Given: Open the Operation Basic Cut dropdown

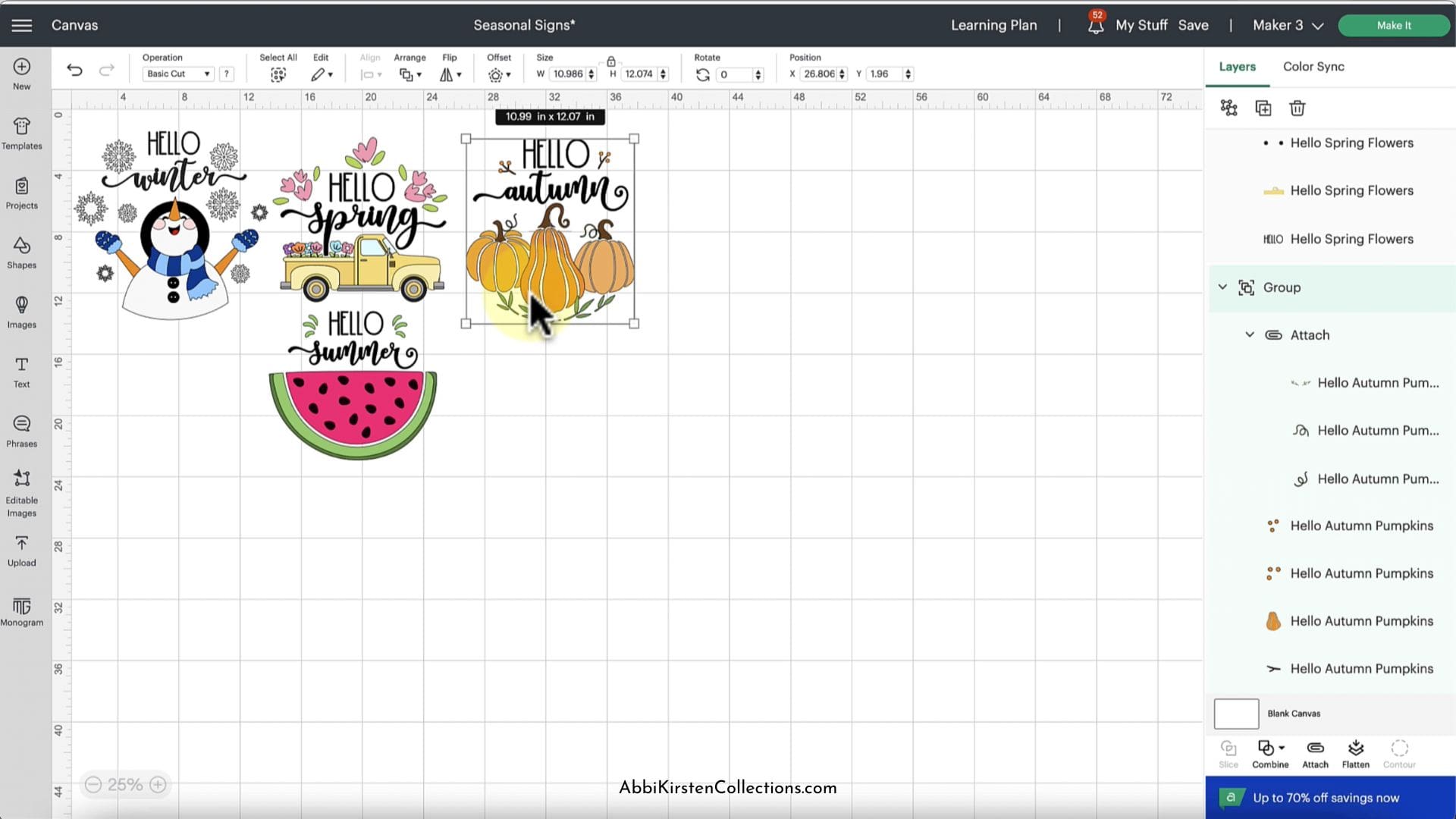Looking at the screenshot, I should point(178,74).
